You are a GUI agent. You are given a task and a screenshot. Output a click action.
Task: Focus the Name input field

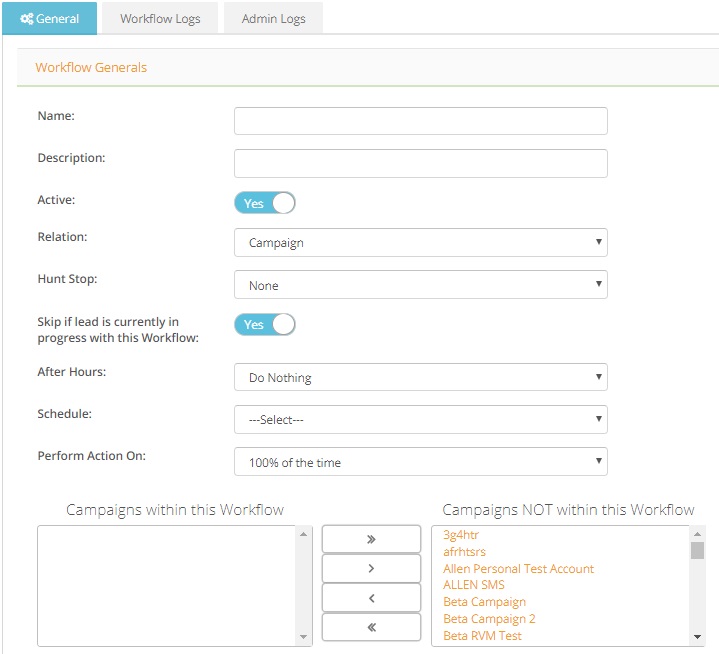[420, 121]
